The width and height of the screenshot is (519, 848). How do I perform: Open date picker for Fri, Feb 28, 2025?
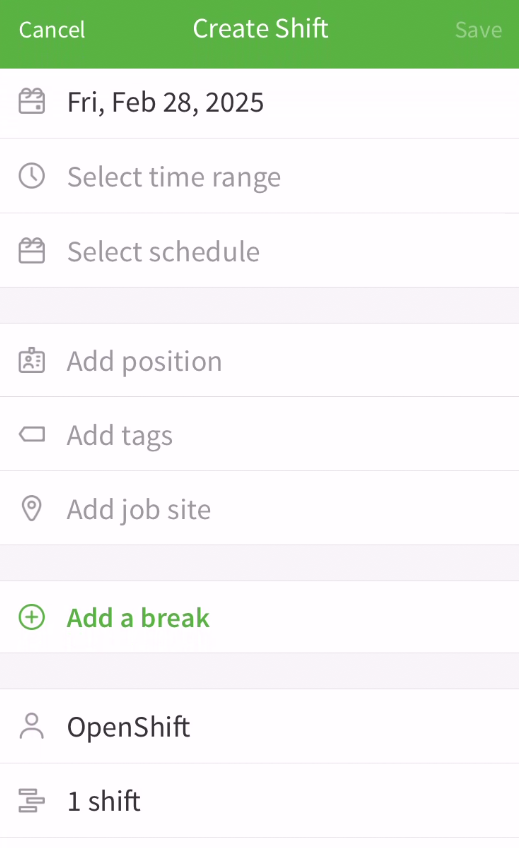[x=260, y=103]
